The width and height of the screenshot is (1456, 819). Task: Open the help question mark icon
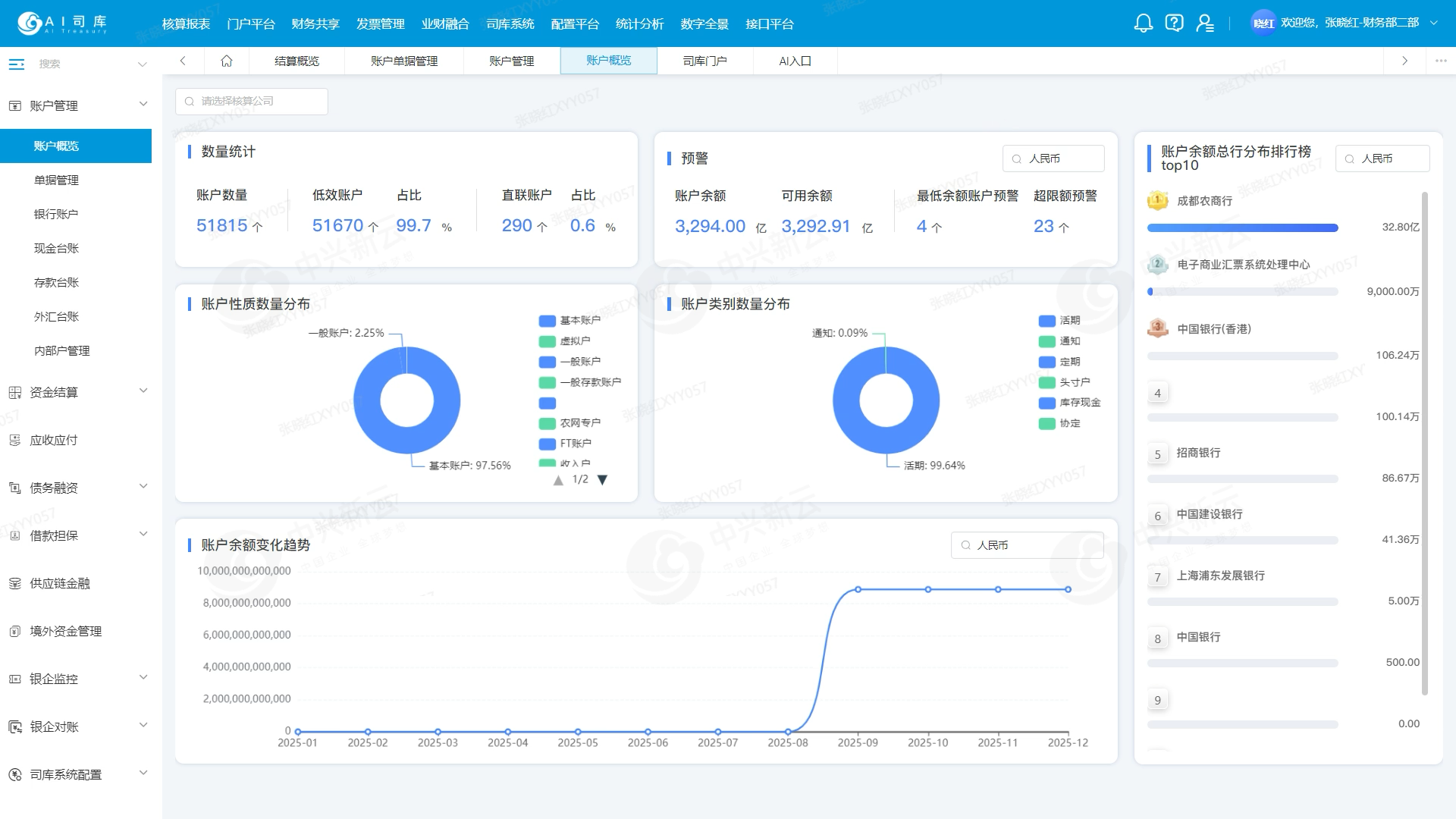1174,24
